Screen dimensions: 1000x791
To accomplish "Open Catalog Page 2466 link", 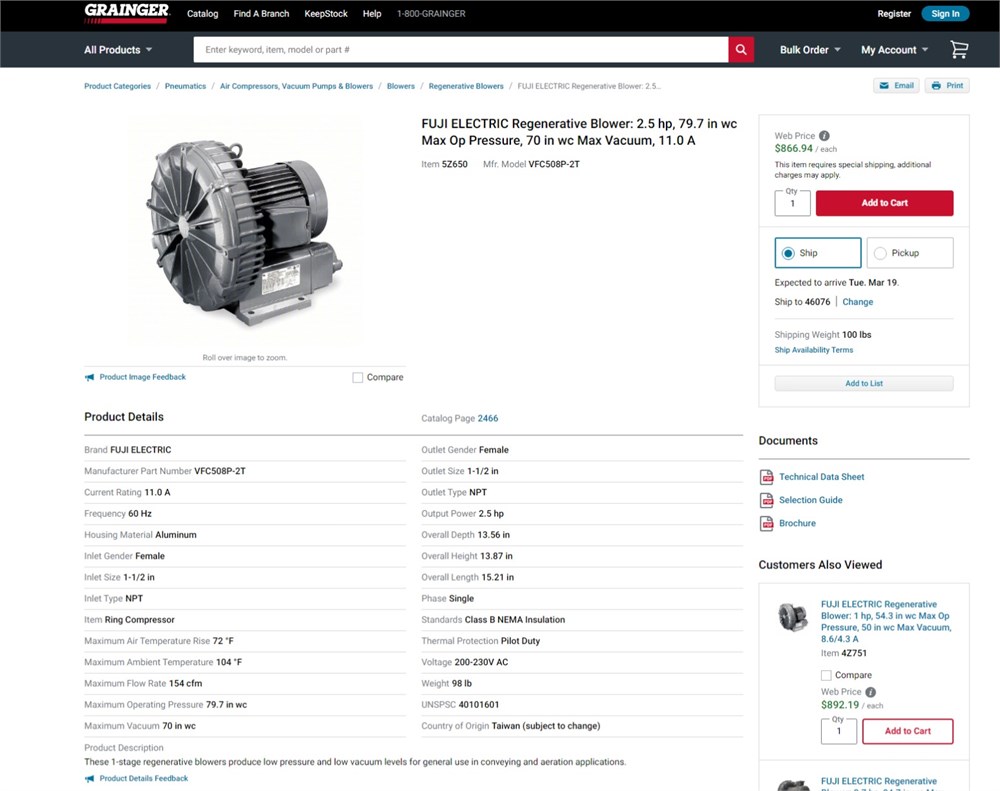I will pos(488,418).
